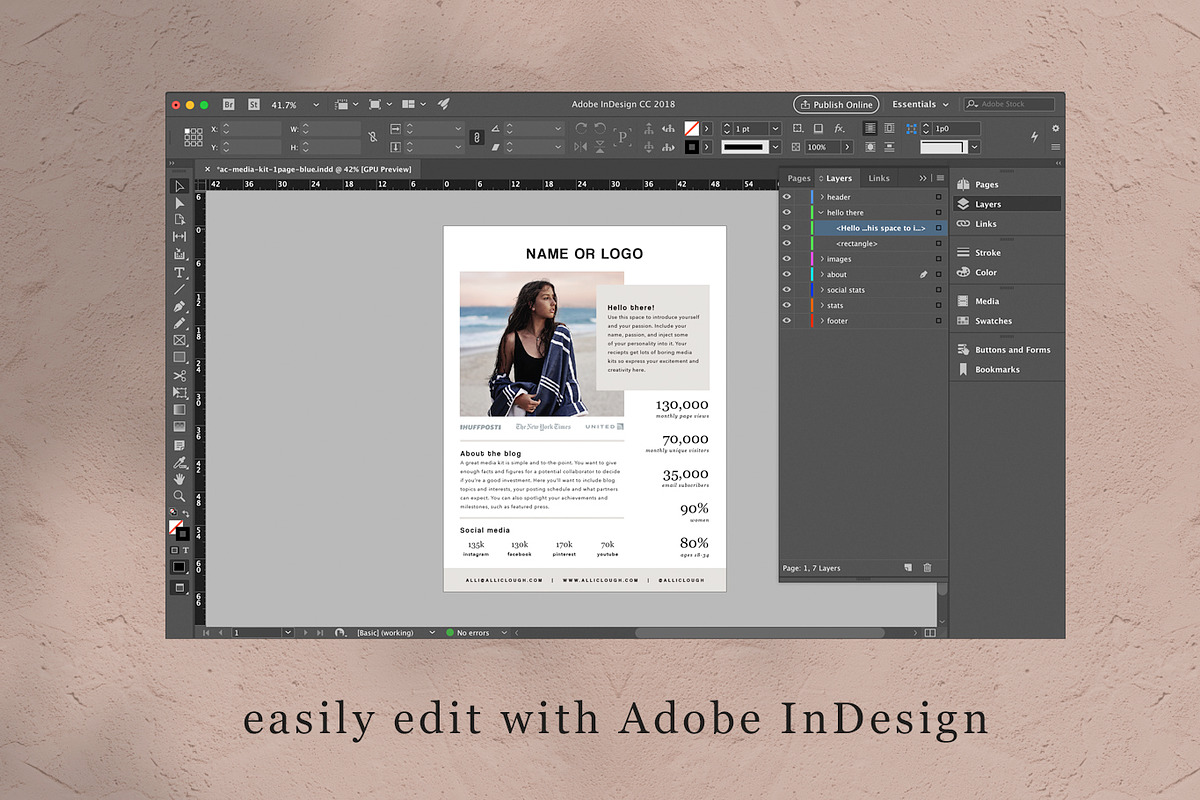Expand the footer layer

coord(821,321)
